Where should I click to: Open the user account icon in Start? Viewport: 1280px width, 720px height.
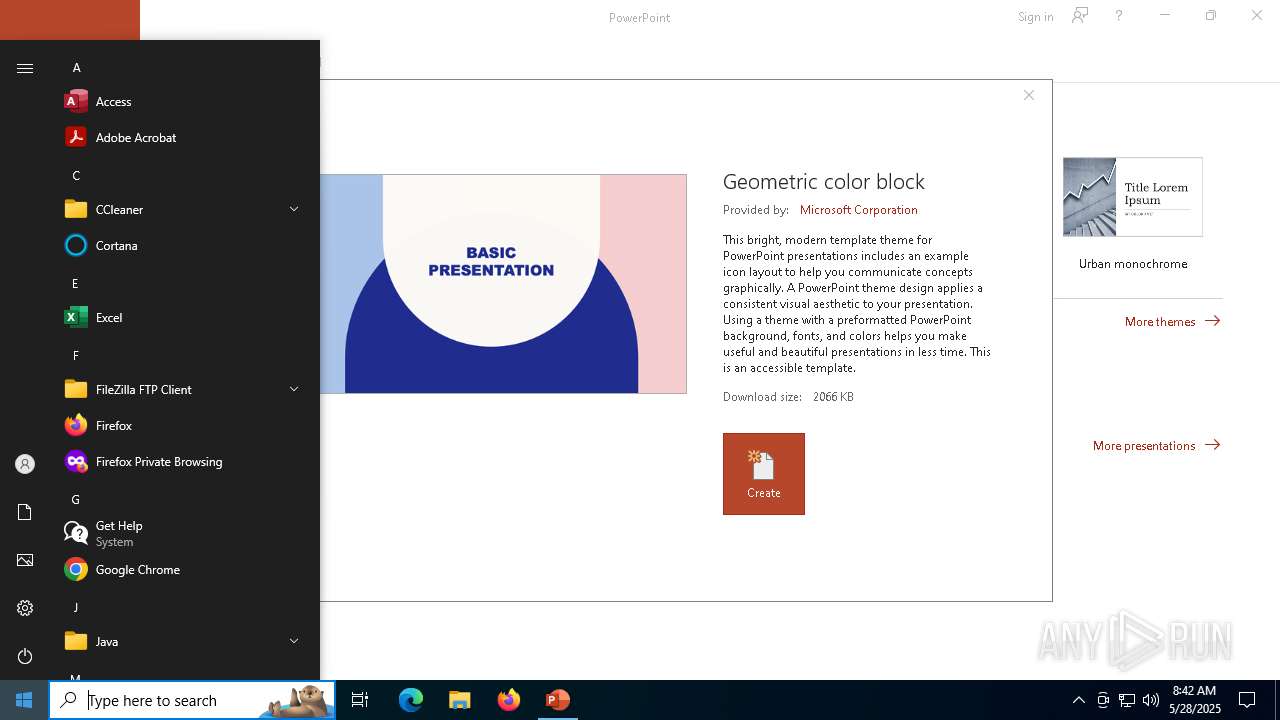[25, 464]
